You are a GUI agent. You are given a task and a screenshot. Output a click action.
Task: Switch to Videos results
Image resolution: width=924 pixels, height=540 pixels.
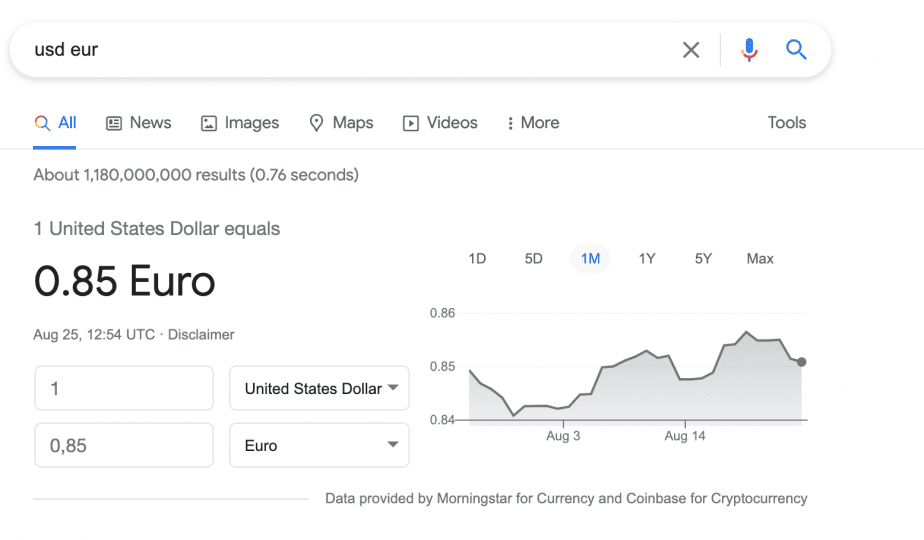click(x=440, y=123)
